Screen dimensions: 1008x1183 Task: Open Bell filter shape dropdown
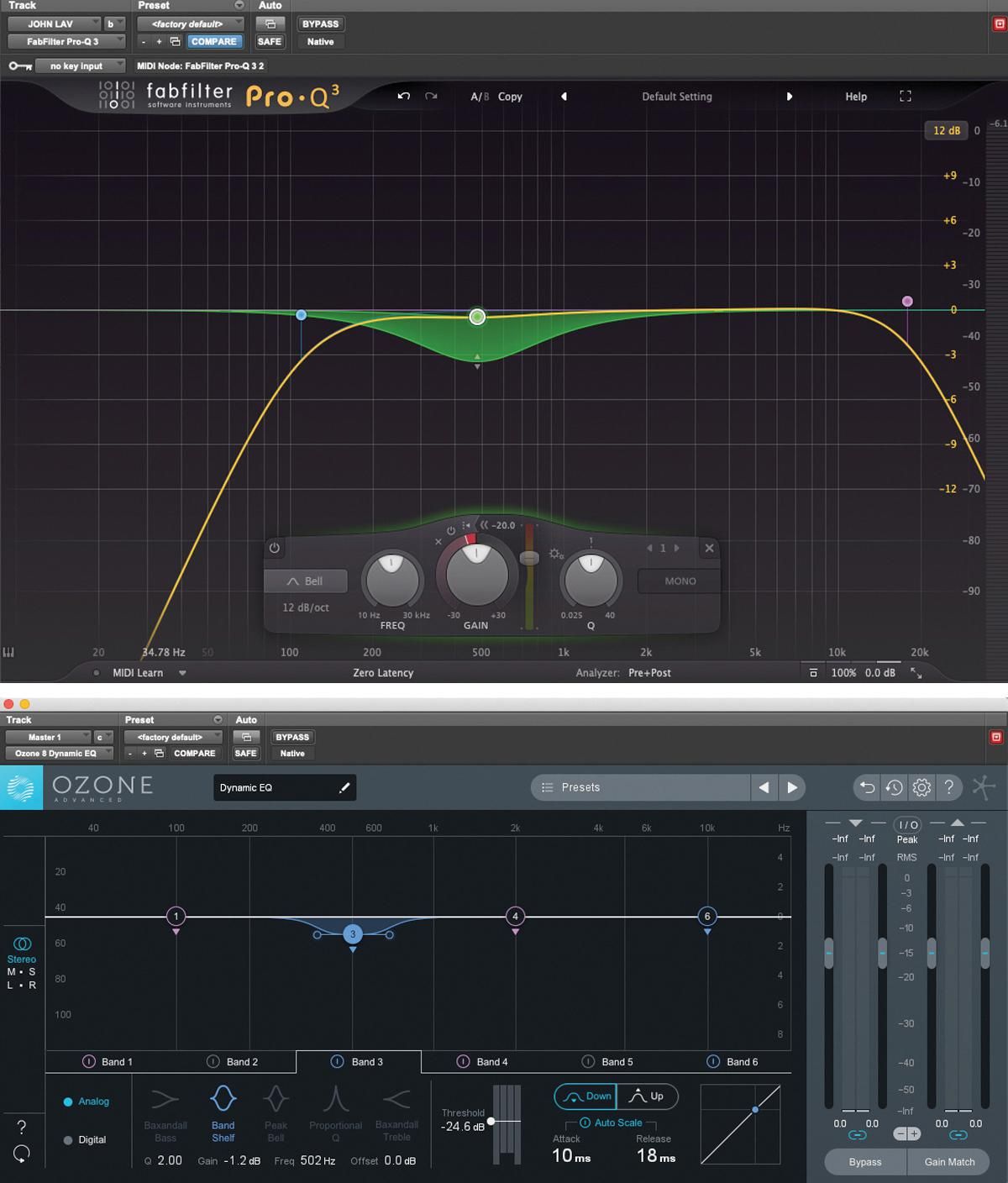(306, 581)
